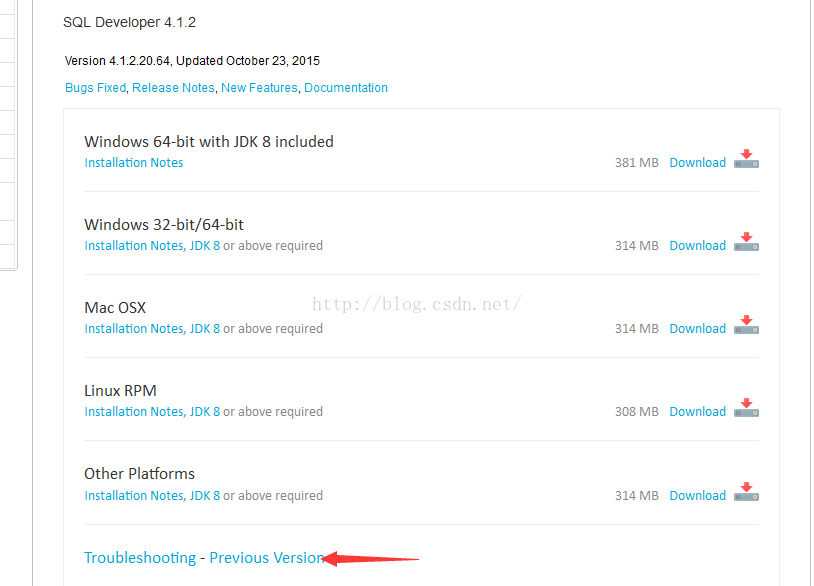The width and height of the screenshot is (814, 586).
Task: Open JDK 8 link under Linux RPM
Action: [x=204, y=412]
